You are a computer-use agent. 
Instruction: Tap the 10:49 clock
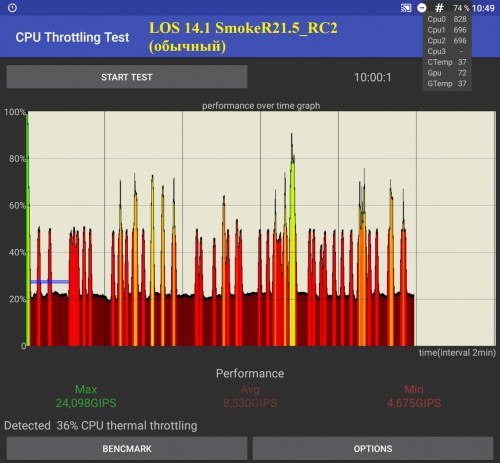point(483,8)
